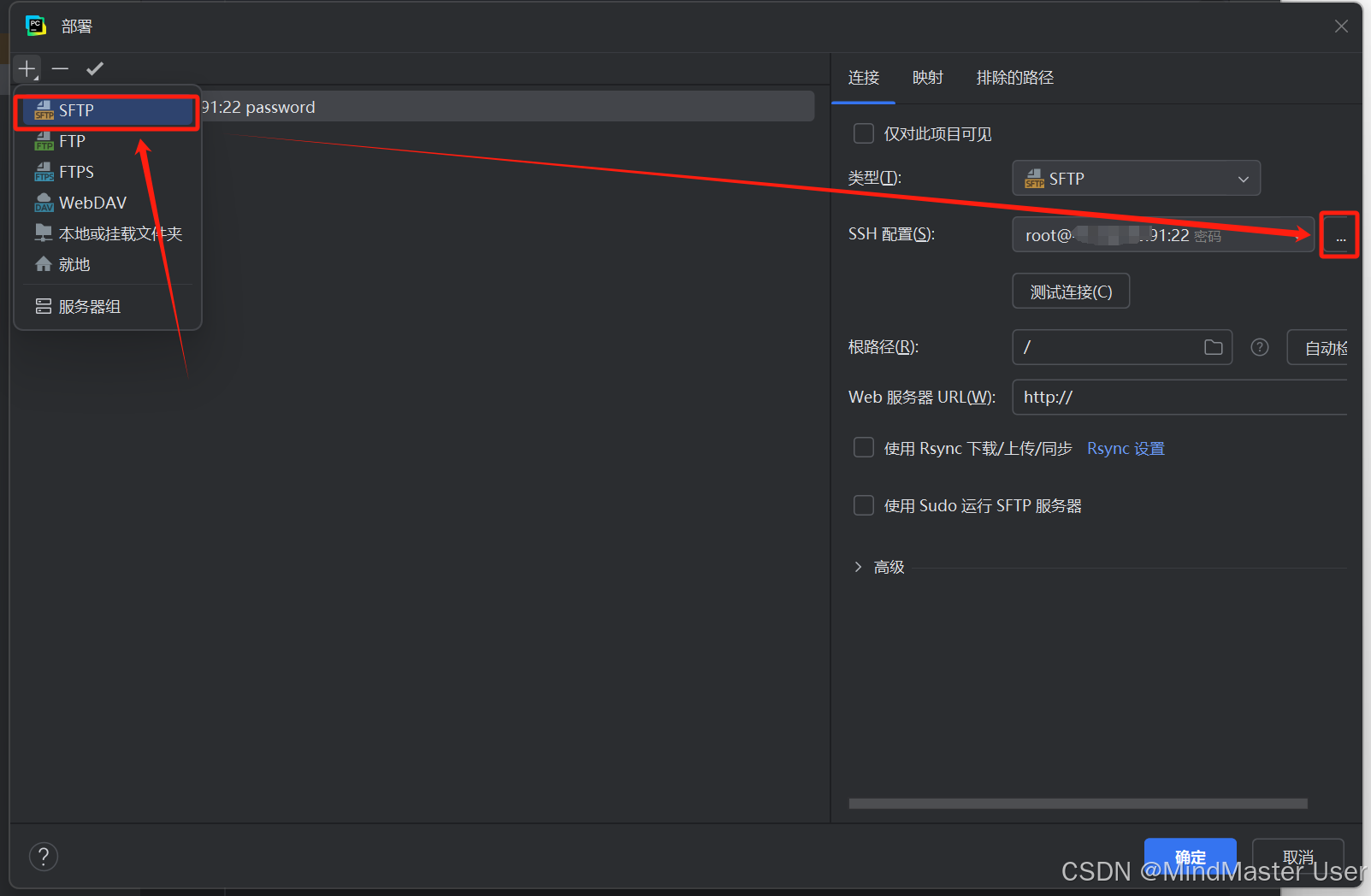Select WebDAV server type from add menu
This screenshot has width=1371, height=896.
pos(92,202)
